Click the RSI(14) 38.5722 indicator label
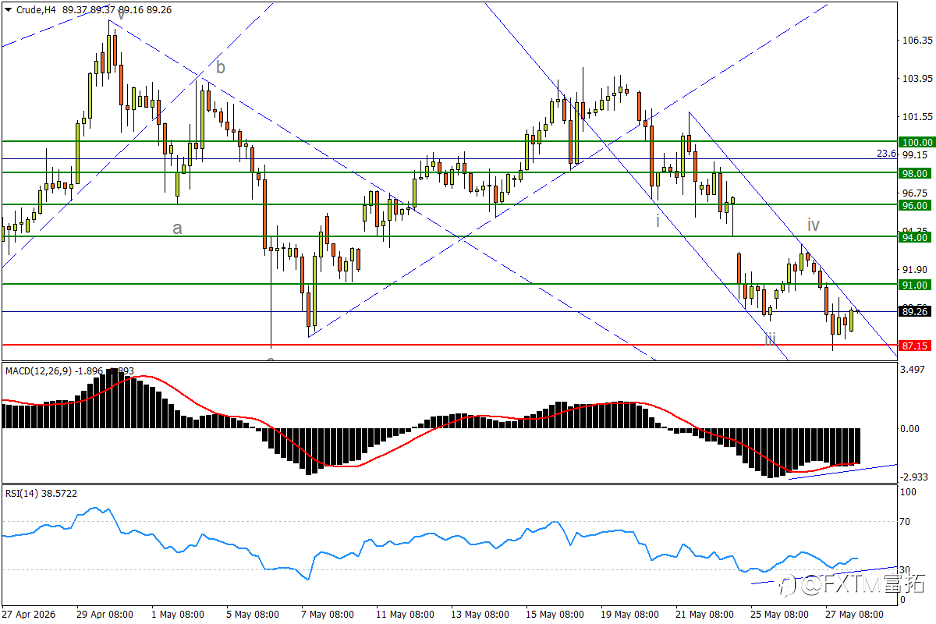This screenshot has width=936, height=624. [41, 493]
